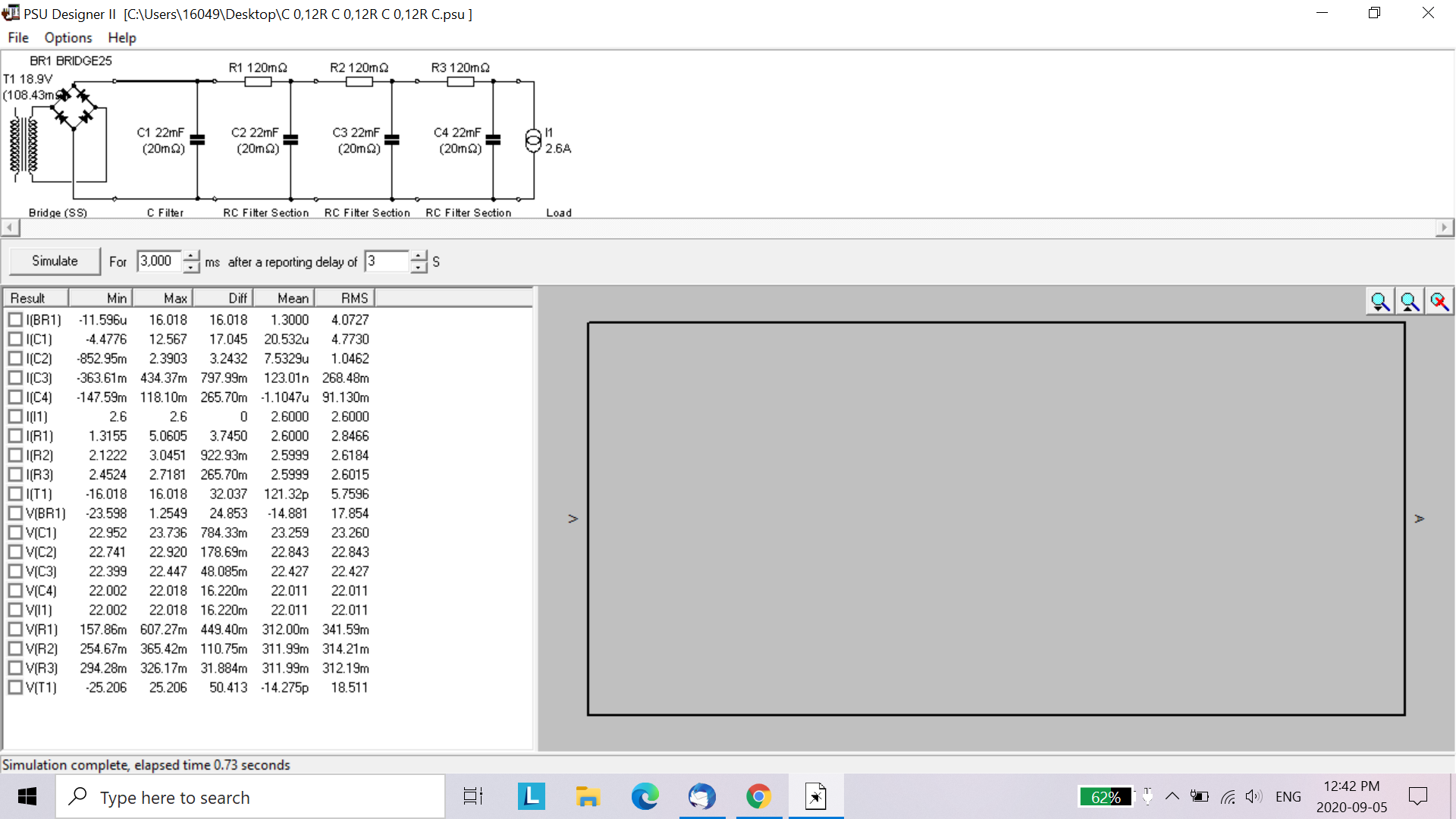Click the Min column header
1456x819 pixels.
(x=101, y=298)
